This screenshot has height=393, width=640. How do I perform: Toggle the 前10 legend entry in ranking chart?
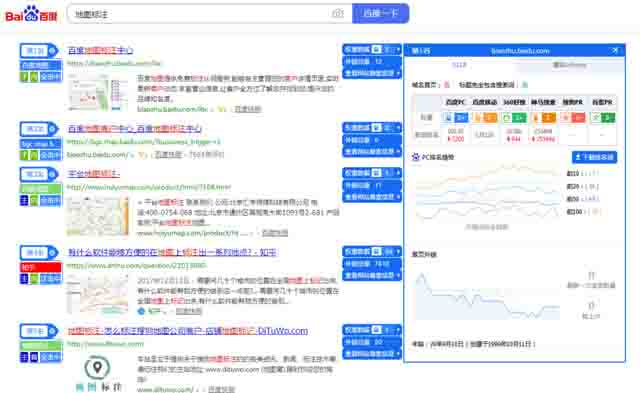click(x=582, y=173)
